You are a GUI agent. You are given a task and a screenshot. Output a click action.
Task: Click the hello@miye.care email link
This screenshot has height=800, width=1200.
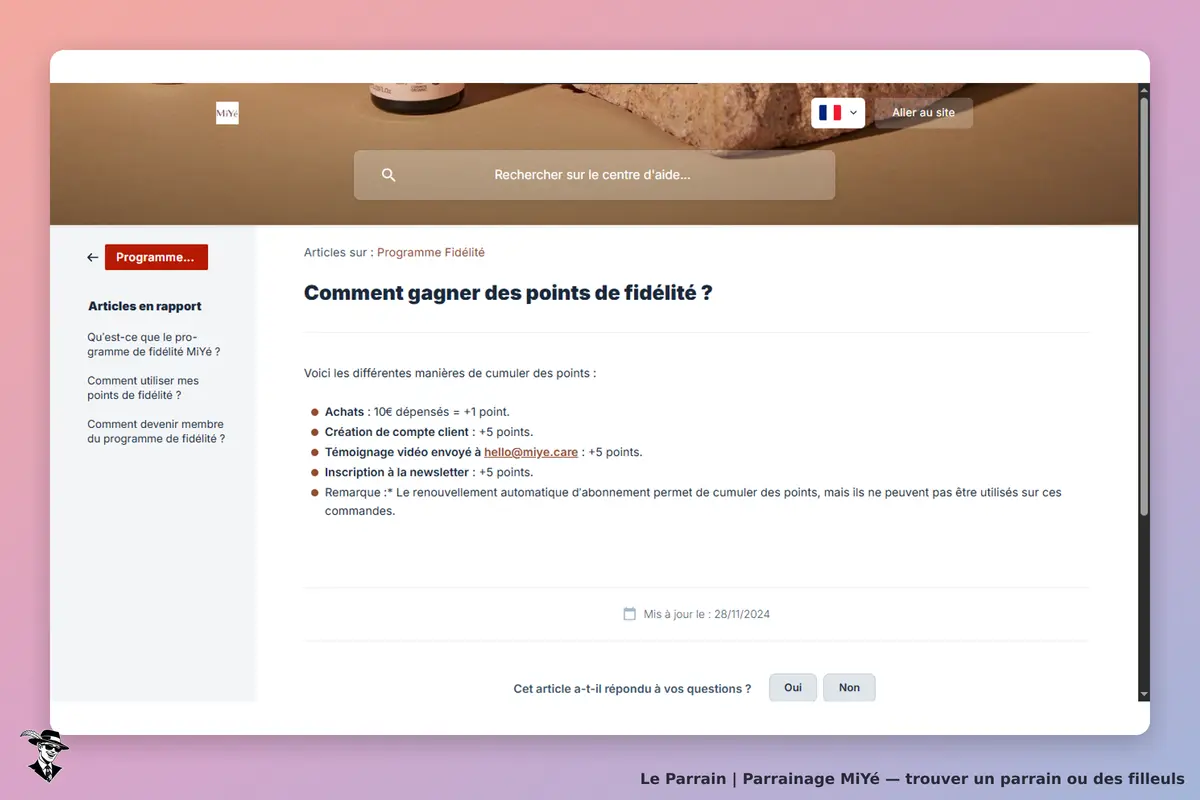(531, 452)
